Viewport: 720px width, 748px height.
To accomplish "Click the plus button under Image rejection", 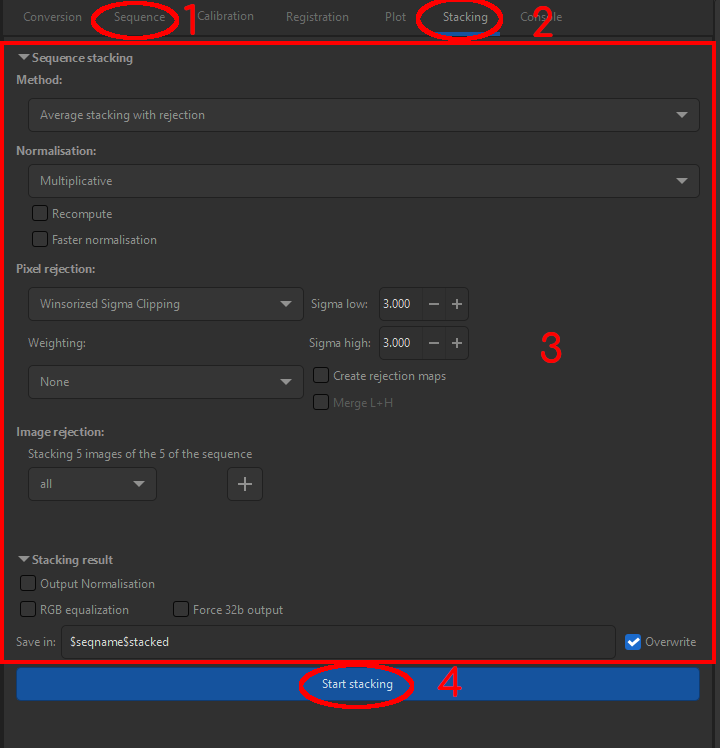I will point(245,484).
